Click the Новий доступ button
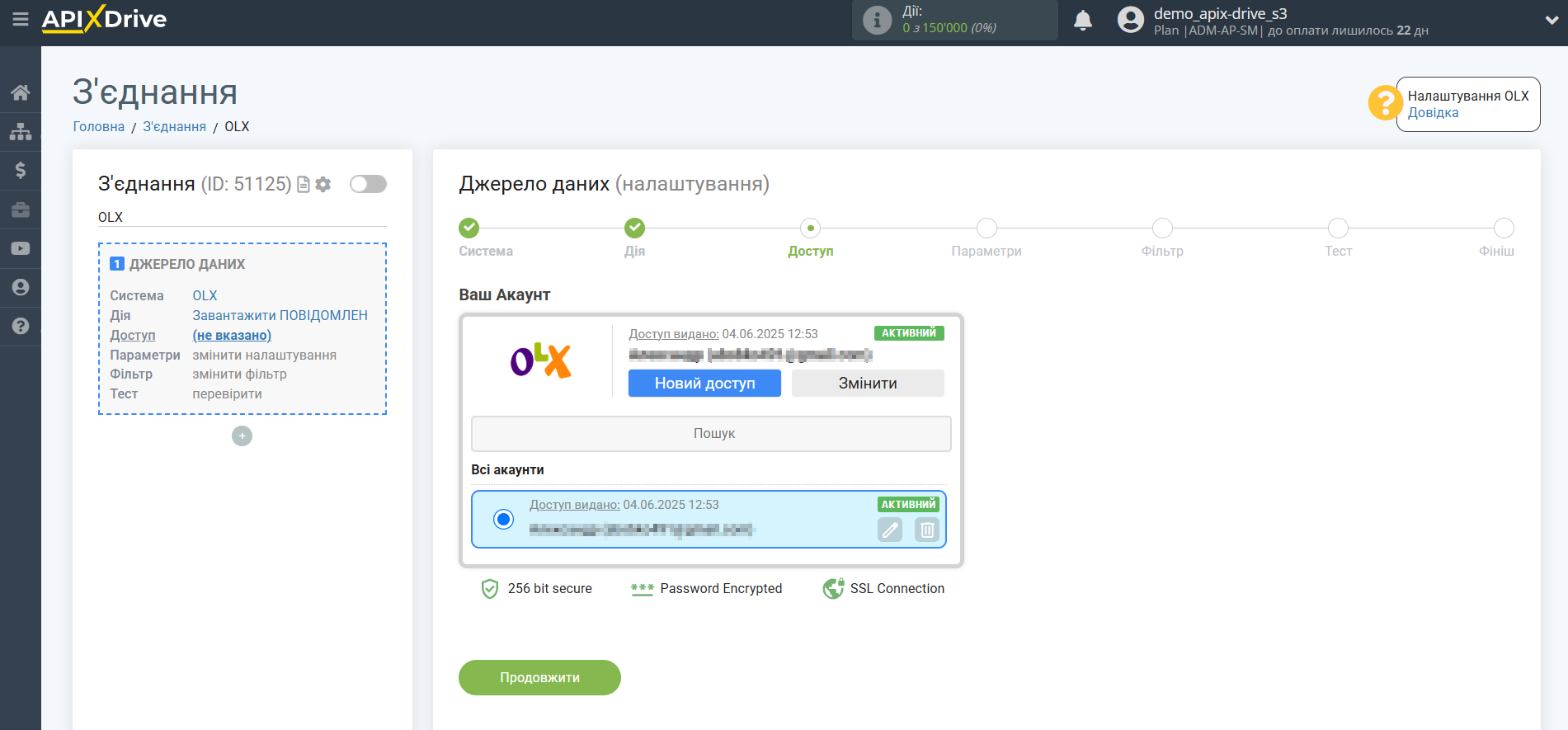This screenshot has width=1568, height=730. pyautogui.click(x=704, y=383)
